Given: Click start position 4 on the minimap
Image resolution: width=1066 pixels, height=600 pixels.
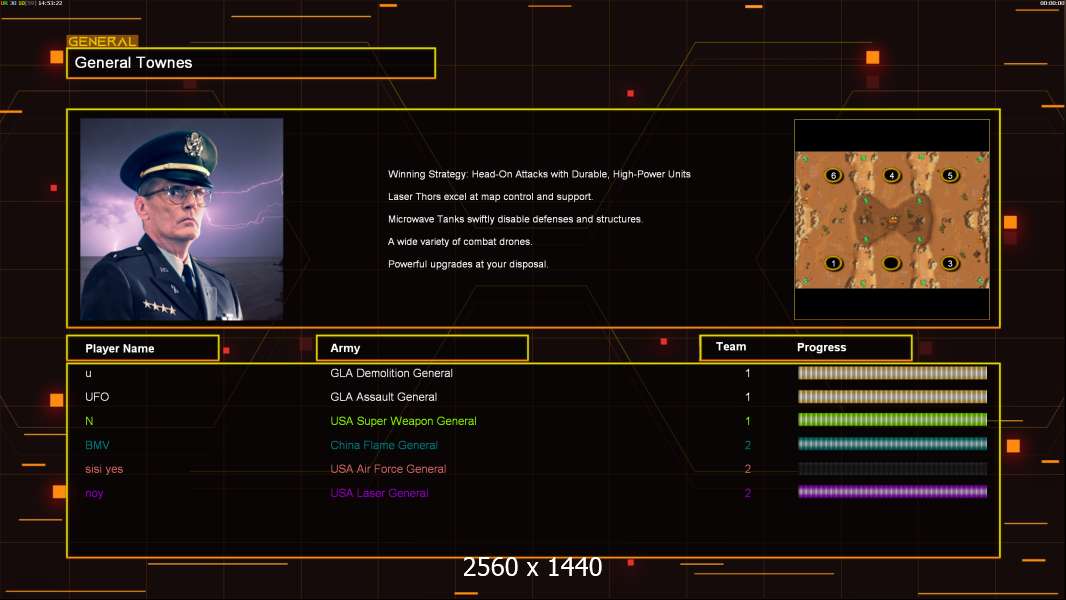Looking at the screenshot, I should click(892, 175).
